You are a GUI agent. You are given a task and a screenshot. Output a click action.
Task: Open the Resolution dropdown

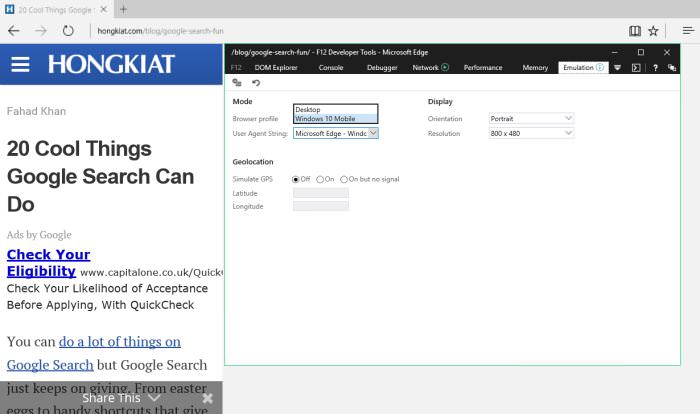531,133
